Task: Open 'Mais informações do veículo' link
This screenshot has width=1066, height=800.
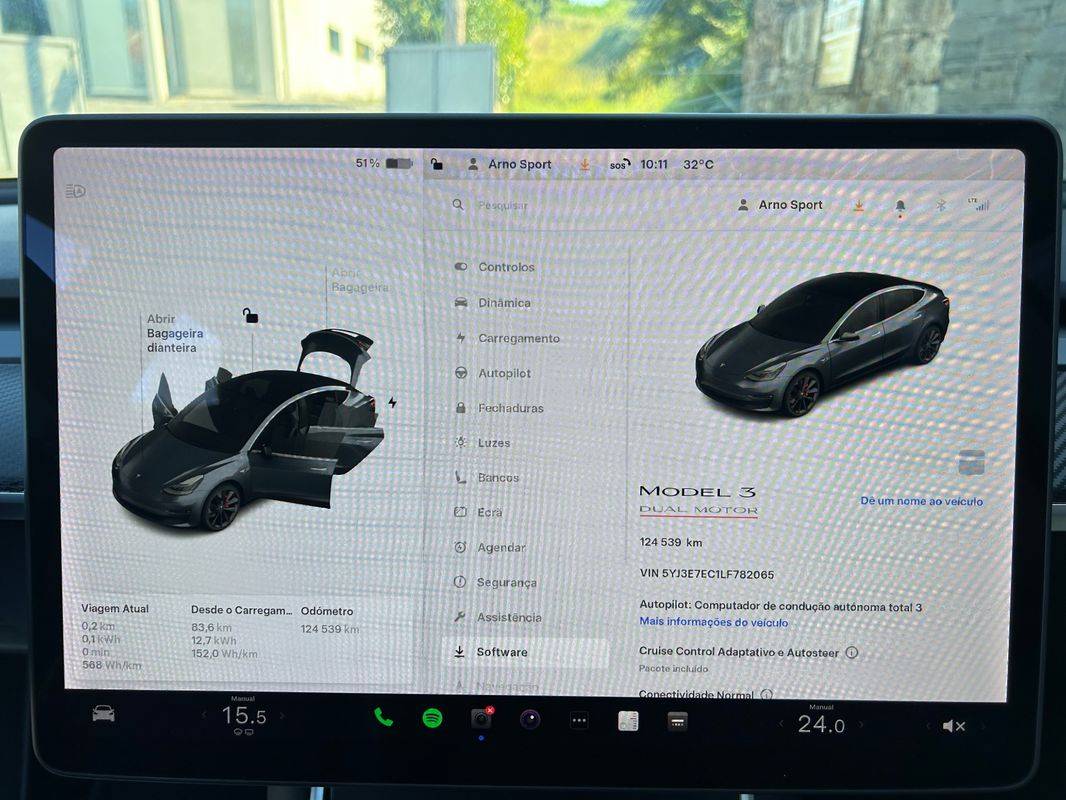Action: (x=714, y=622)
